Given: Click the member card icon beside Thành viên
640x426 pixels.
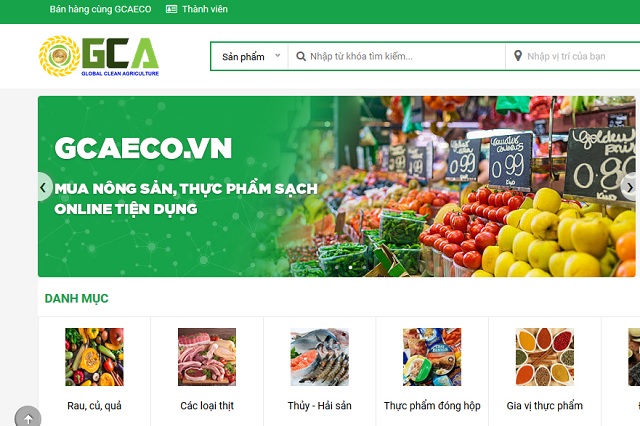Looking at the screenshot, I should point(171,9).
